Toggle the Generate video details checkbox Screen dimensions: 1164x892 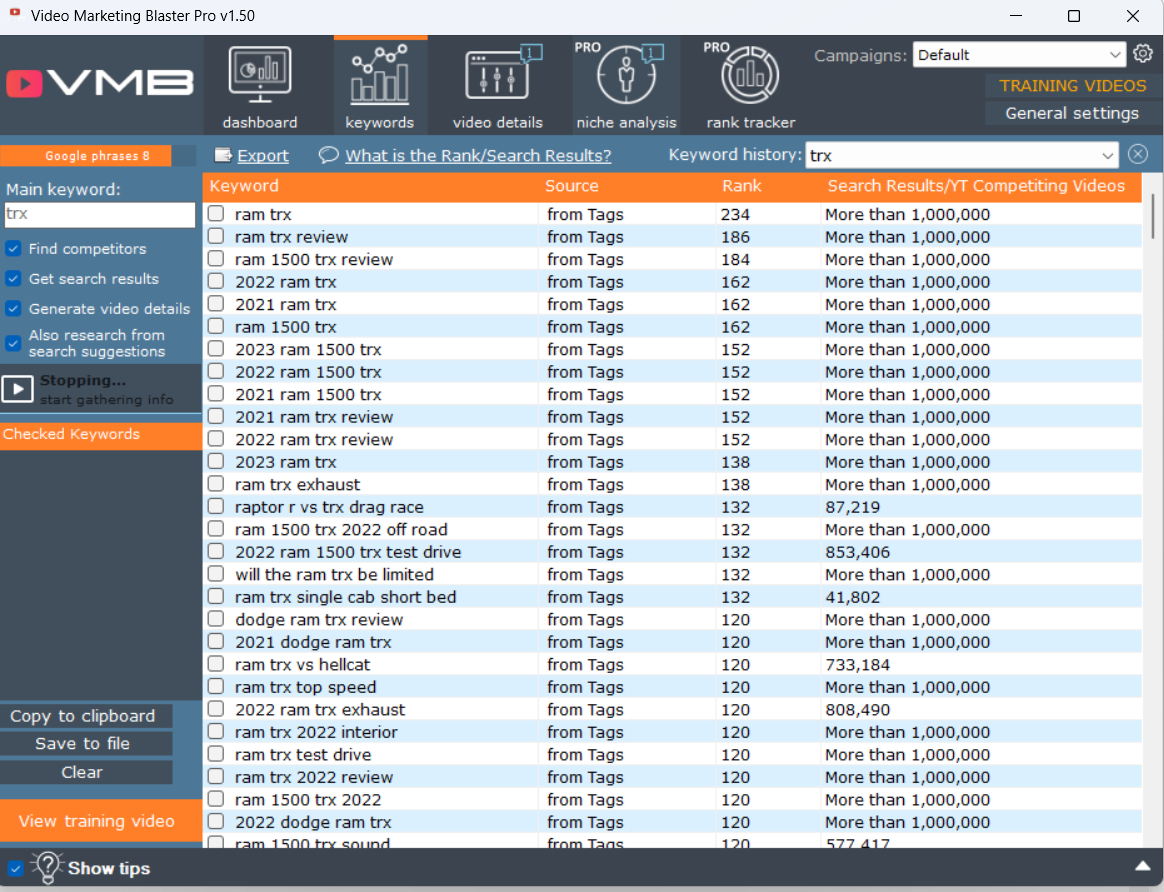tap(14, 309)
